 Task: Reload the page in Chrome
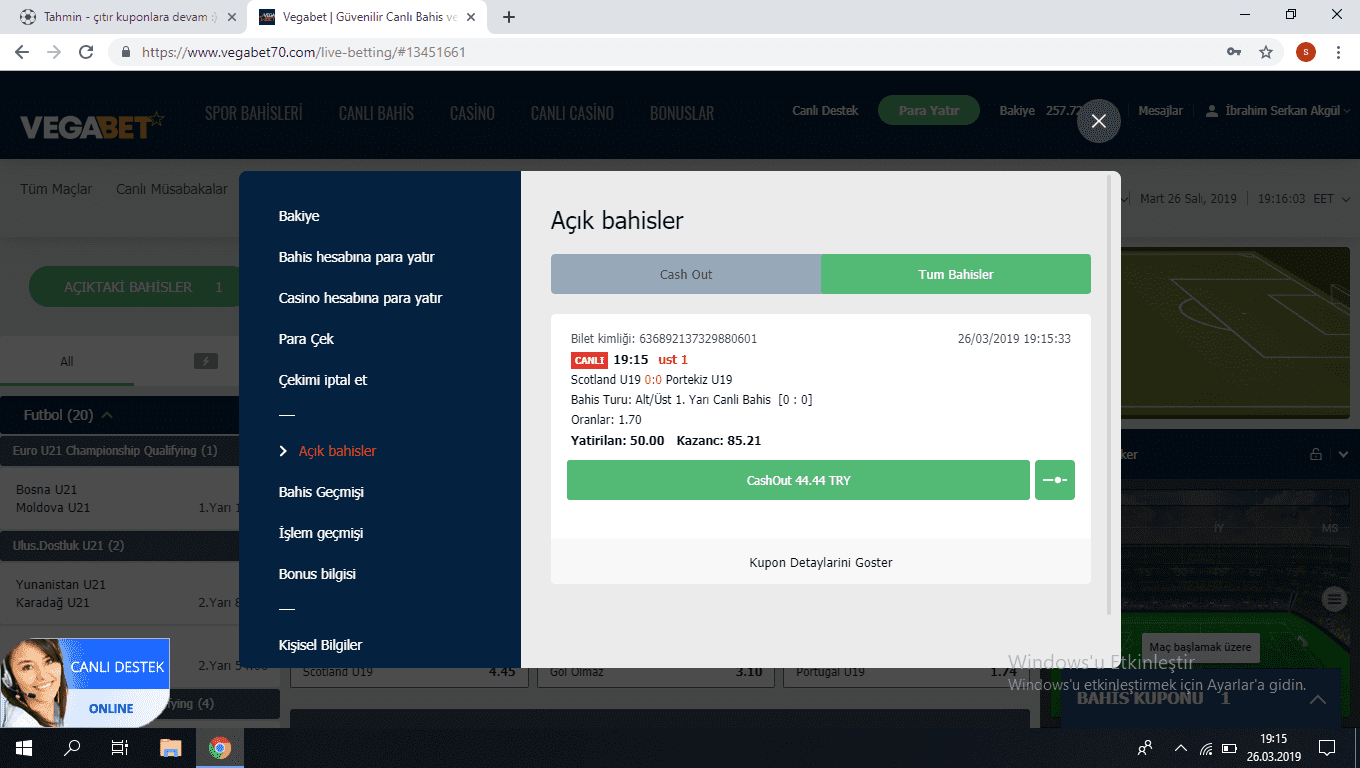[x=86, y=52]
